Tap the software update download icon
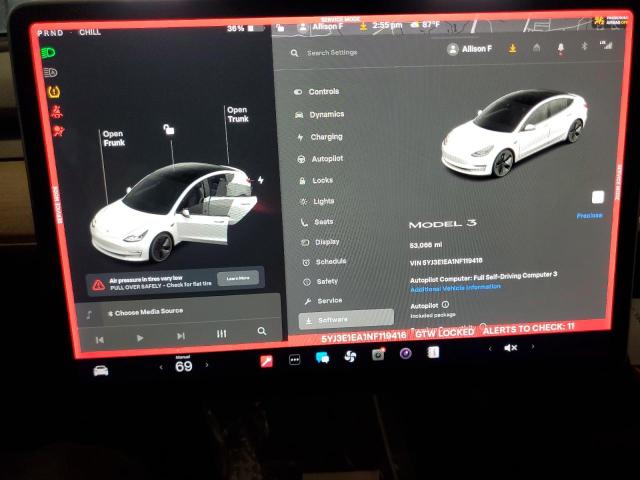This screenshot has height=480, width=640. 513,47
